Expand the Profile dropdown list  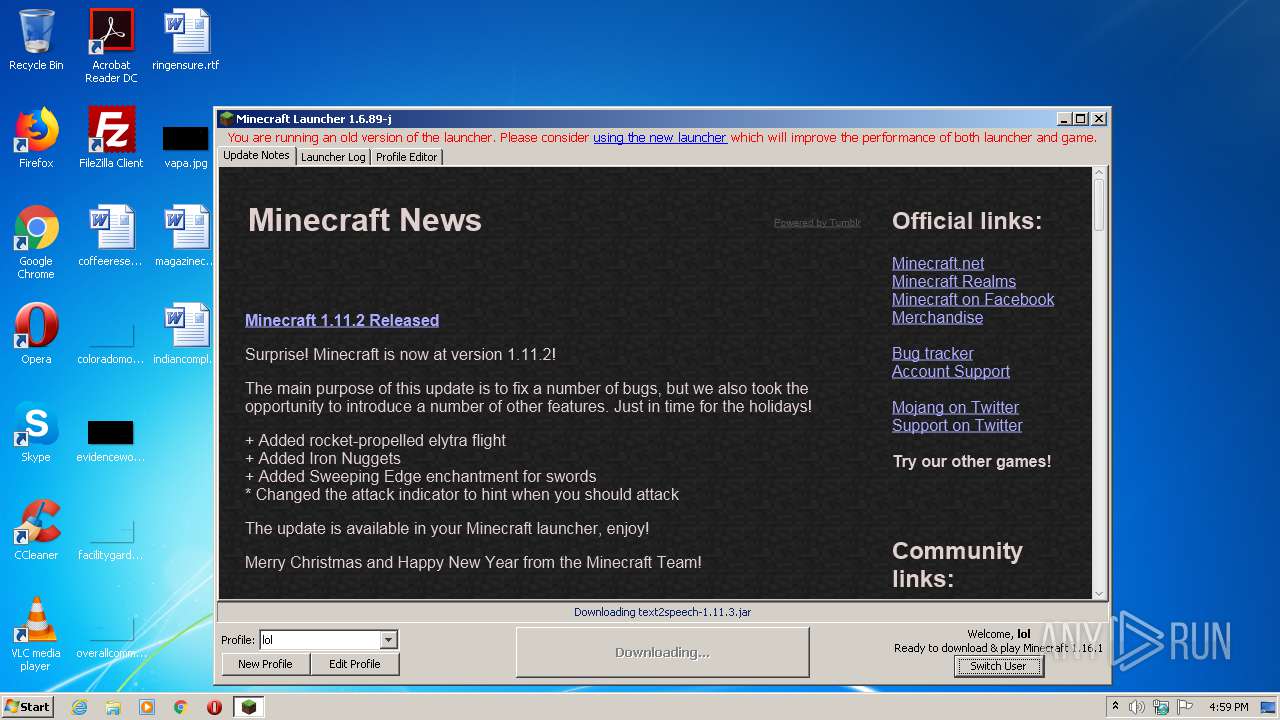(389, 640)
